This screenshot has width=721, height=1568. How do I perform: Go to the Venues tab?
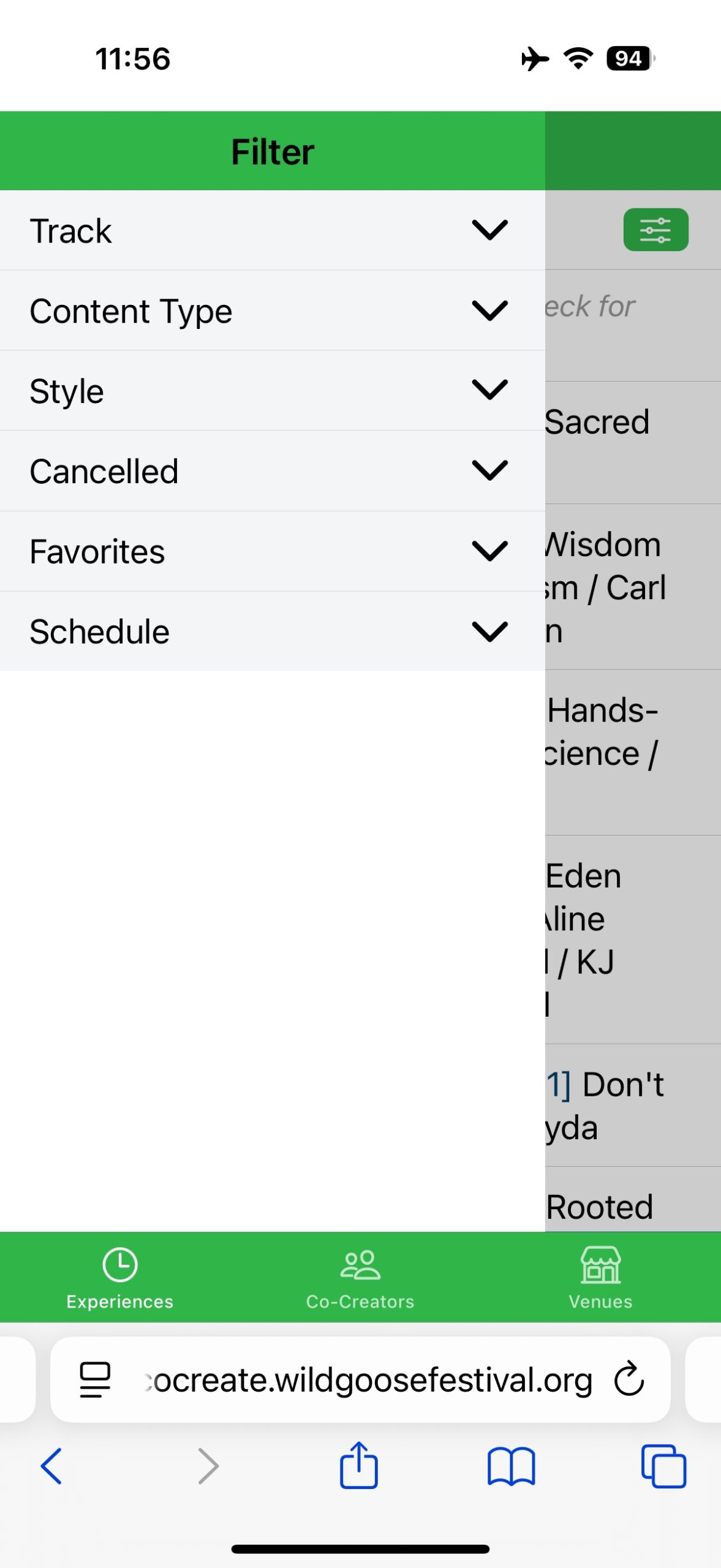click(x=600, y=1278)
